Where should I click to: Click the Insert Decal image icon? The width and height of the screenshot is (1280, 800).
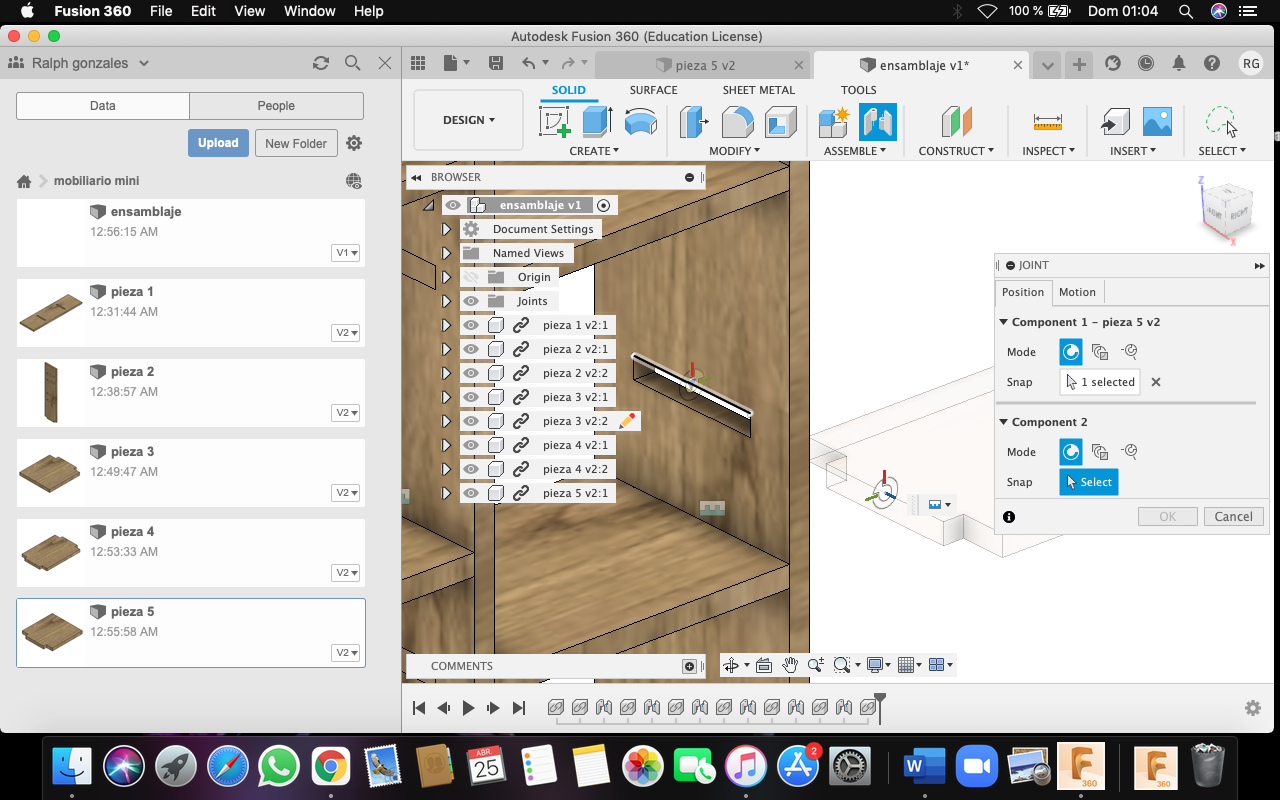click(x=1157, y=122)
